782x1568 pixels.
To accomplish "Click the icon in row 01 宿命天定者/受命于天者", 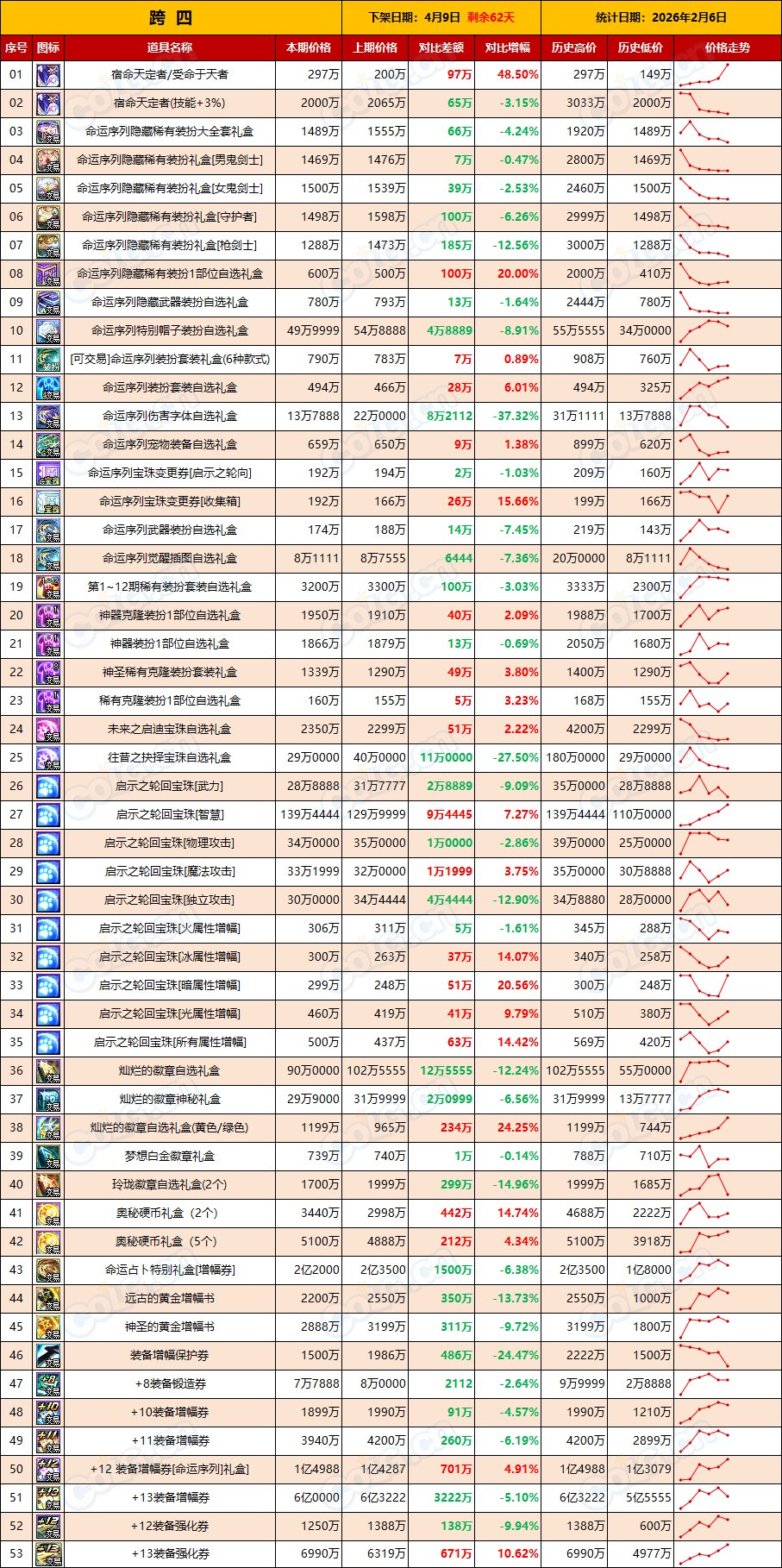I will [x=48, y=75].
